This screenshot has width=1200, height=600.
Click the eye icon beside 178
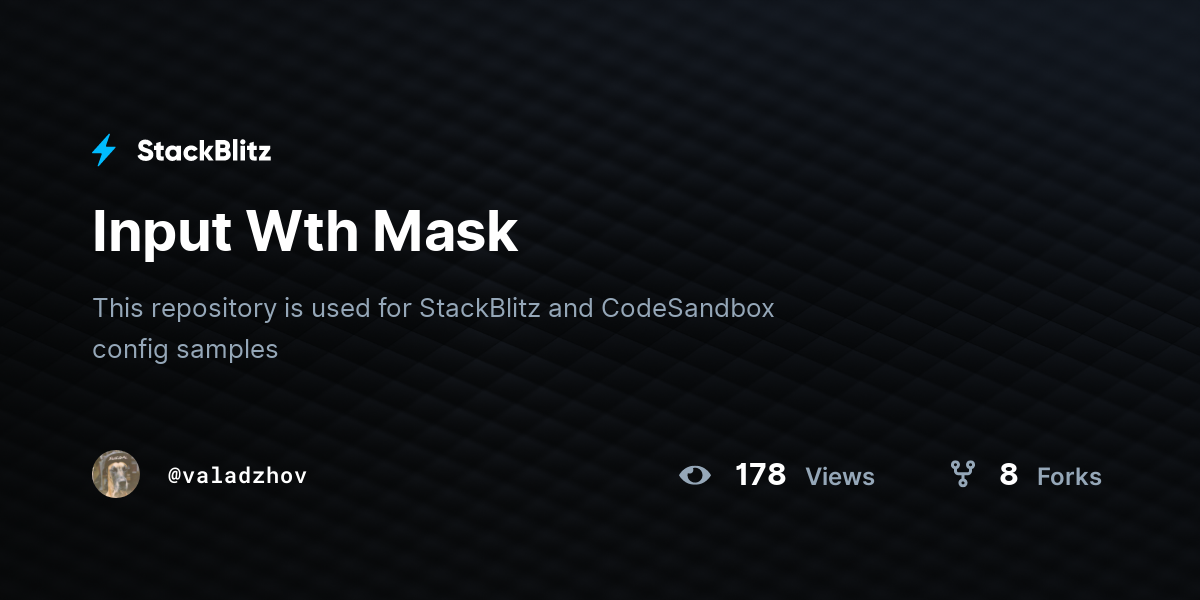click(695, 475)
